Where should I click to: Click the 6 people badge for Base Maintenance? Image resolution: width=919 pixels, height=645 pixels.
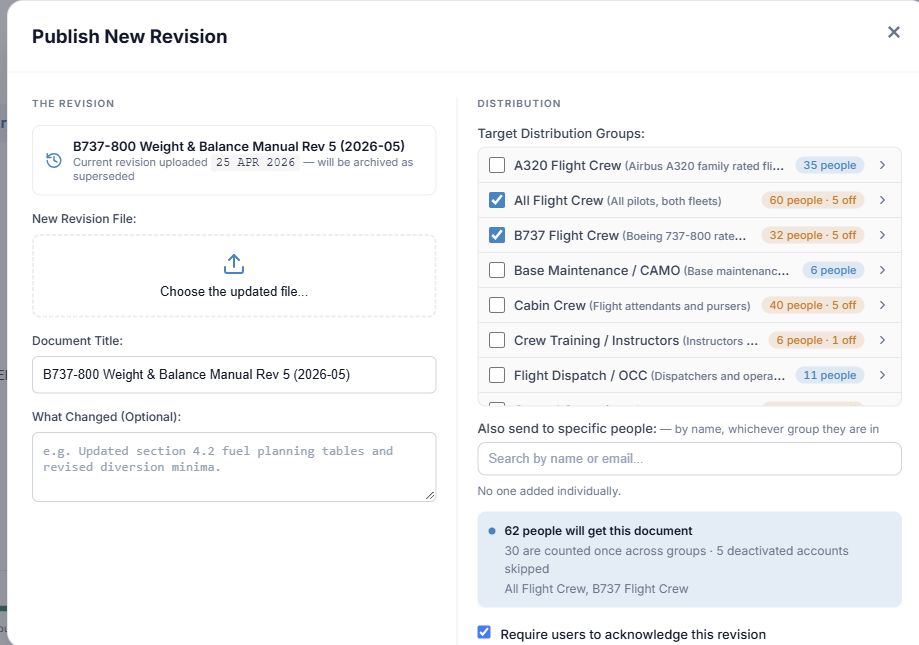click(833, 270)
